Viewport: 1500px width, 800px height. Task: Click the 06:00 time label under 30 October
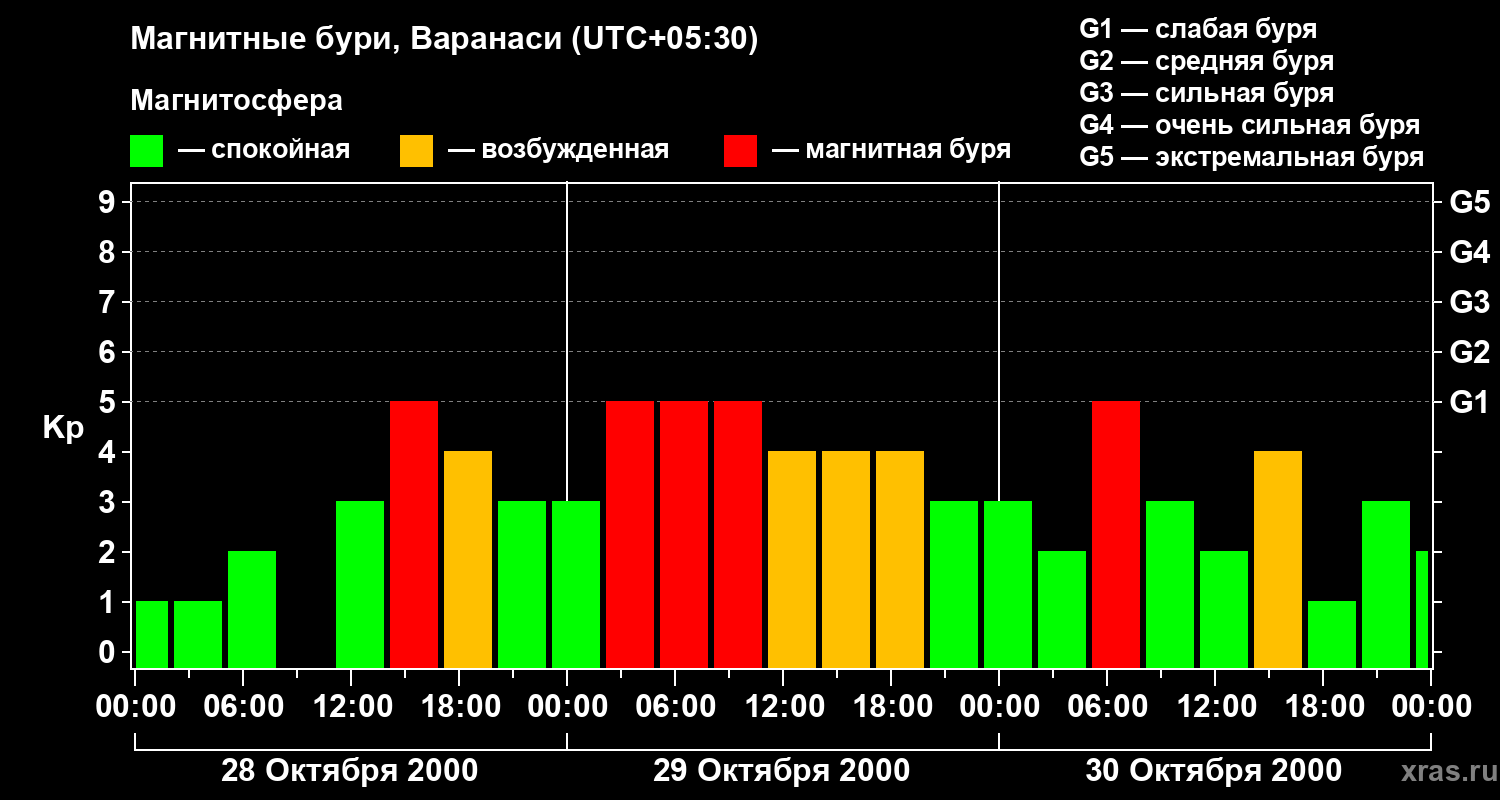click(x=1107, y=707)
